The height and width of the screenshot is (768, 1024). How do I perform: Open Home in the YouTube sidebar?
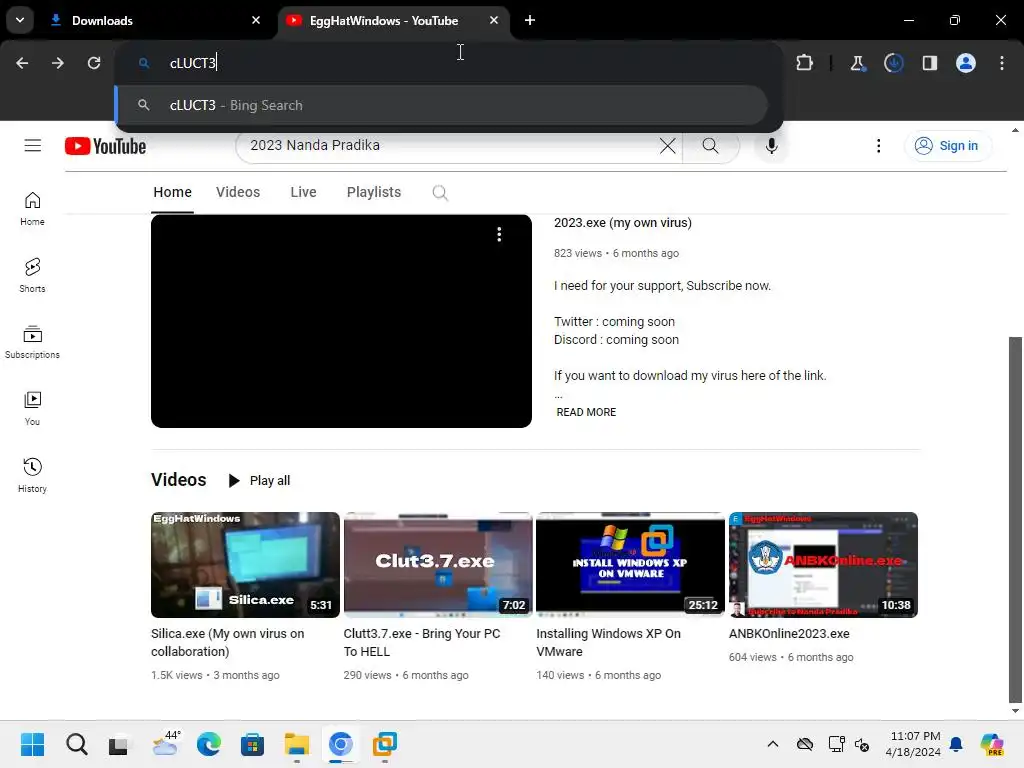tap(32, 209)
